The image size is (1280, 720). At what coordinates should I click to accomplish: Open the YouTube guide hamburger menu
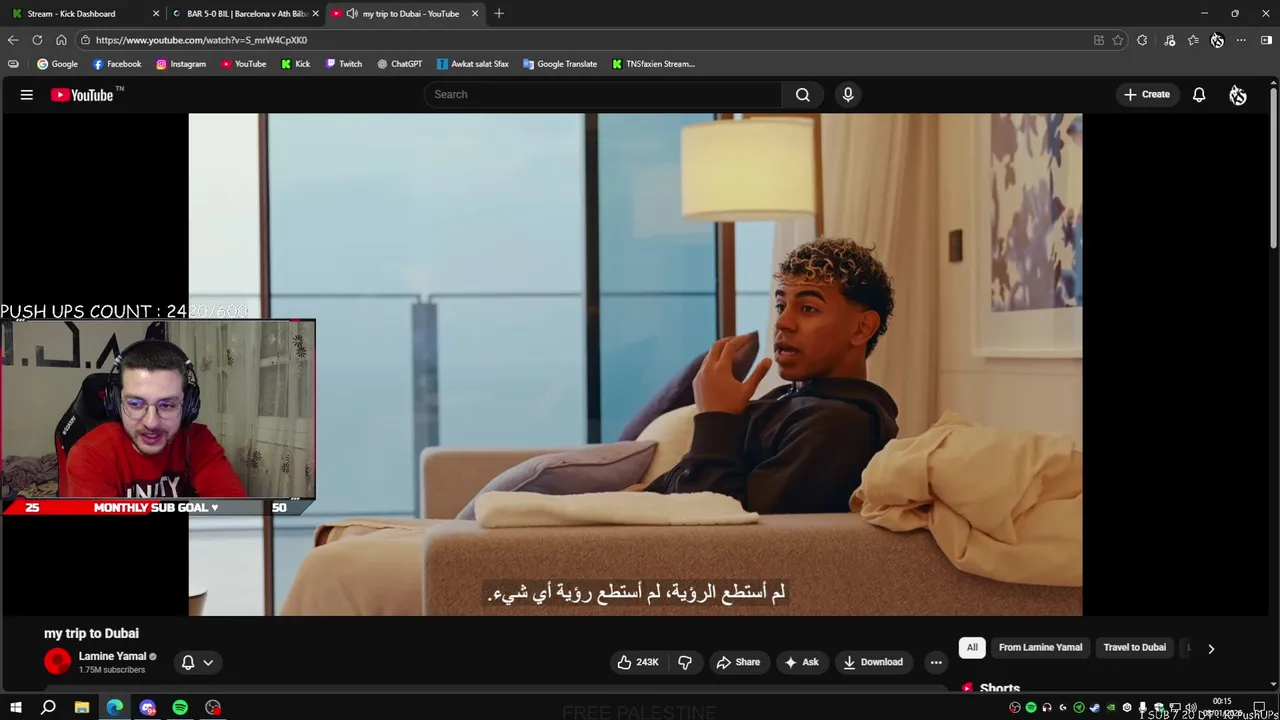[27, 95]
